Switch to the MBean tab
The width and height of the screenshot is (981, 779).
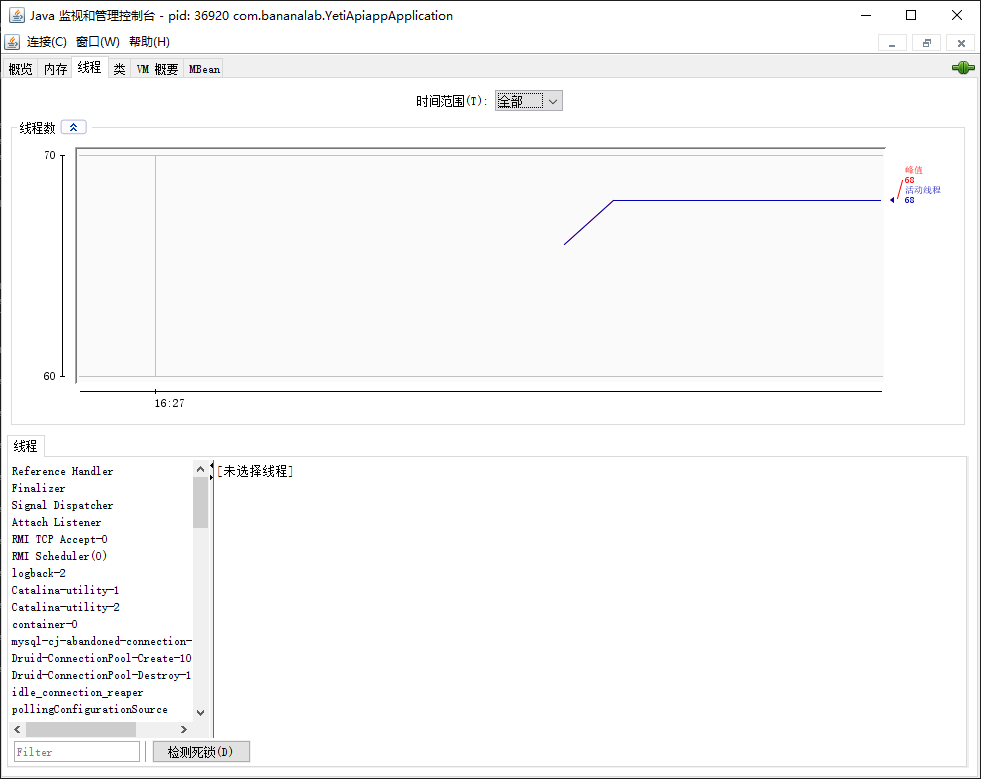pyautogui.click(x=204, y=69)
